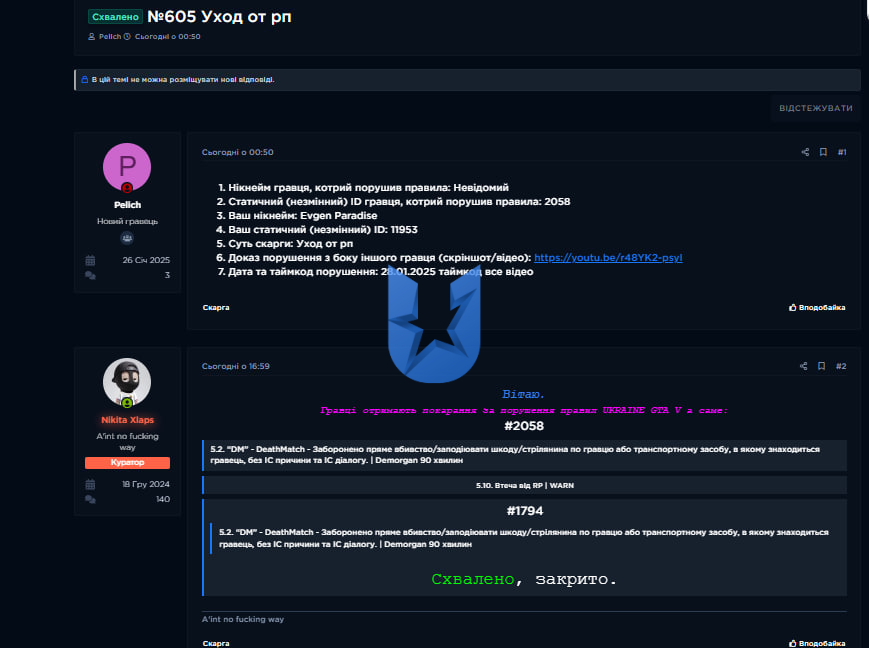Click the clock icon beside thread date
The width and height of the screenshot is (869, 648).
127,37
